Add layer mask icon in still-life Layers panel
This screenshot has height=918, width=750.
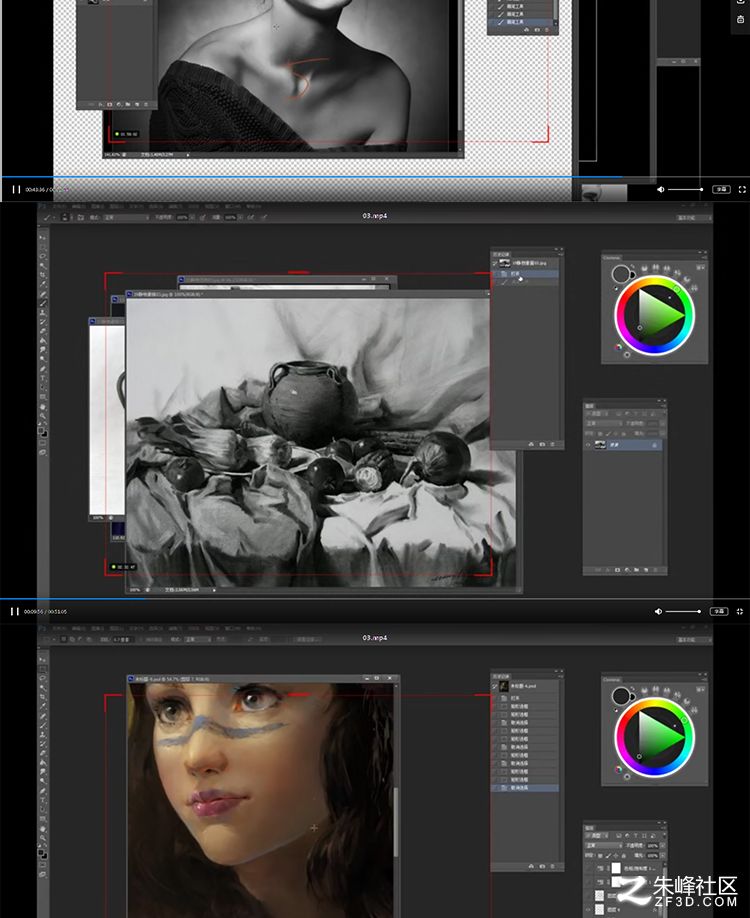coord(617,570)
